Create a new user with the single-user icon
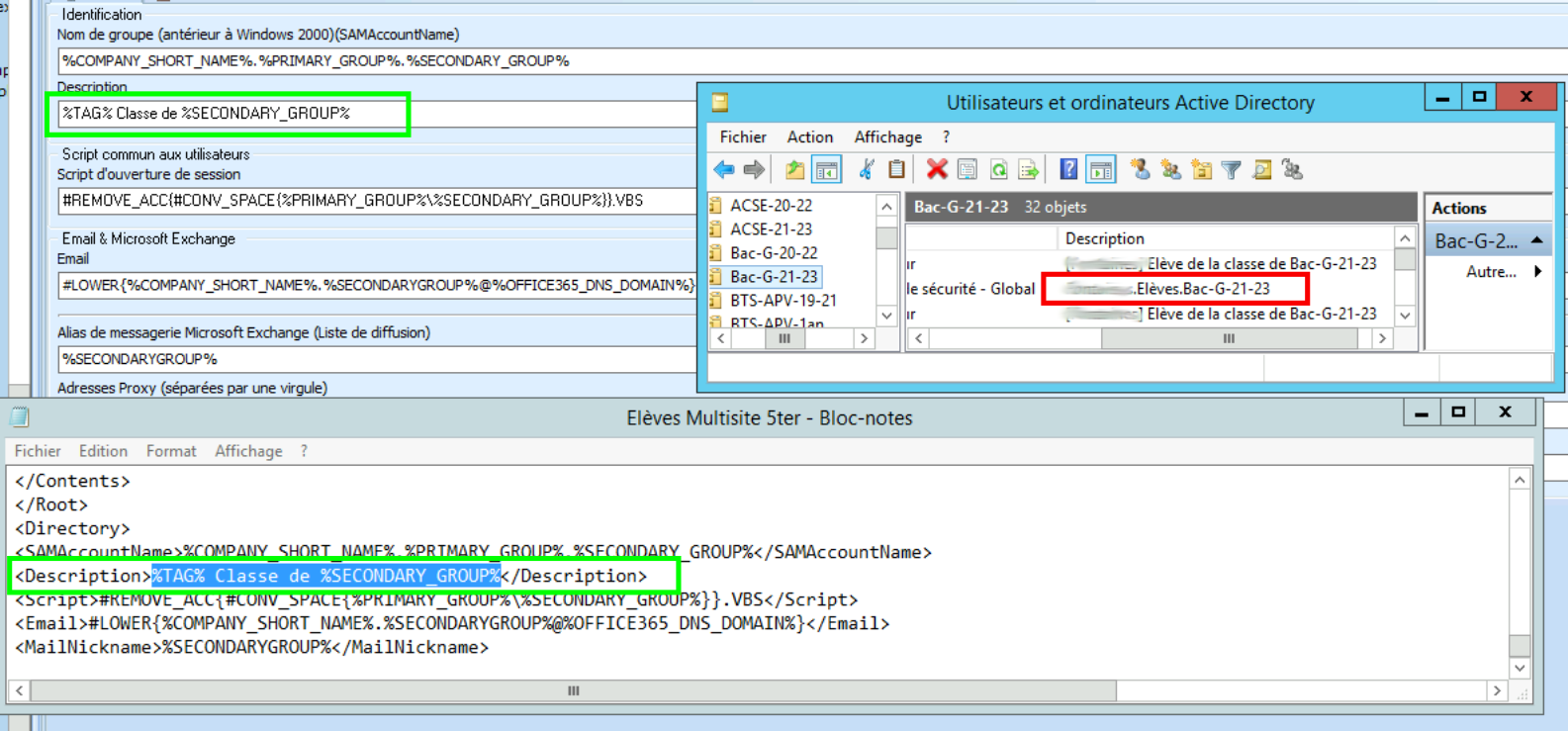 [x=1141, y=170]
